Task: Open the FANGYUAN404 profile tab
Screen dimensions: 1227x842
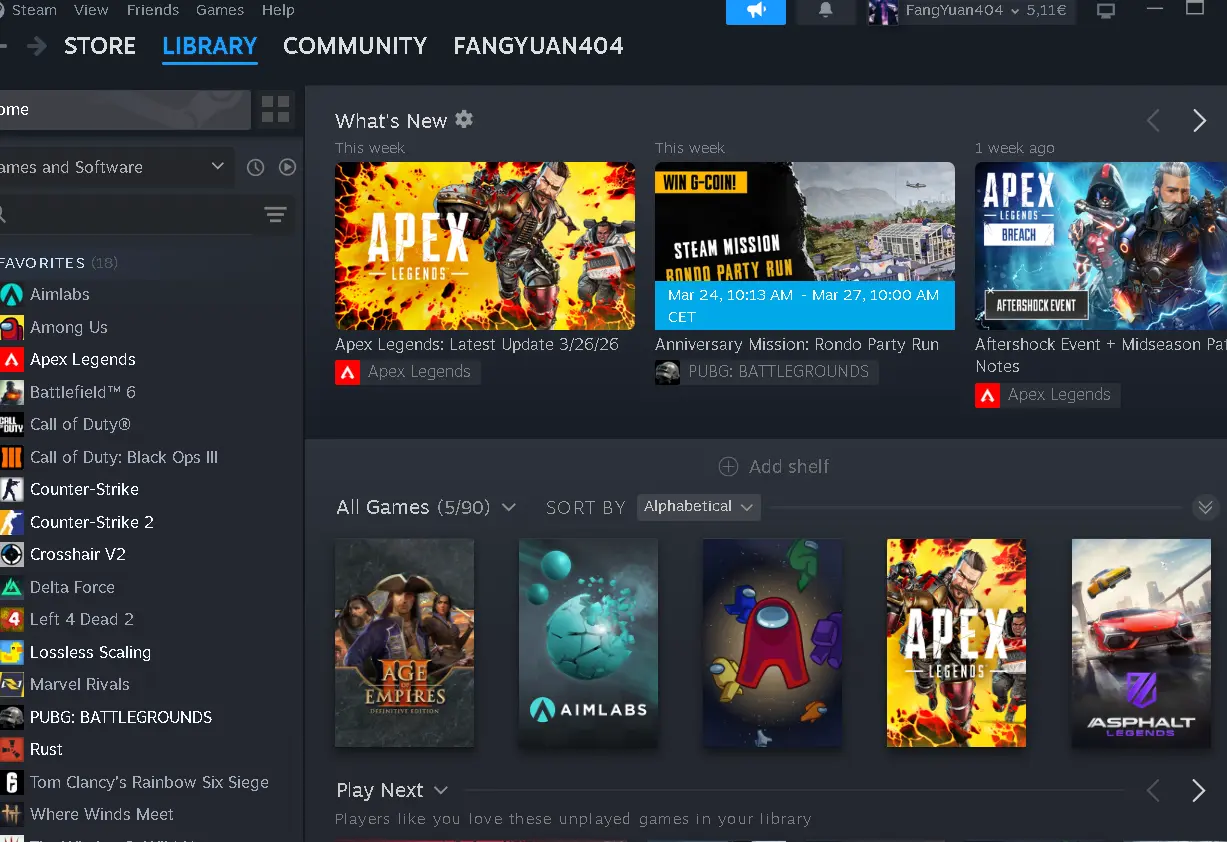Action: (538, 46)
